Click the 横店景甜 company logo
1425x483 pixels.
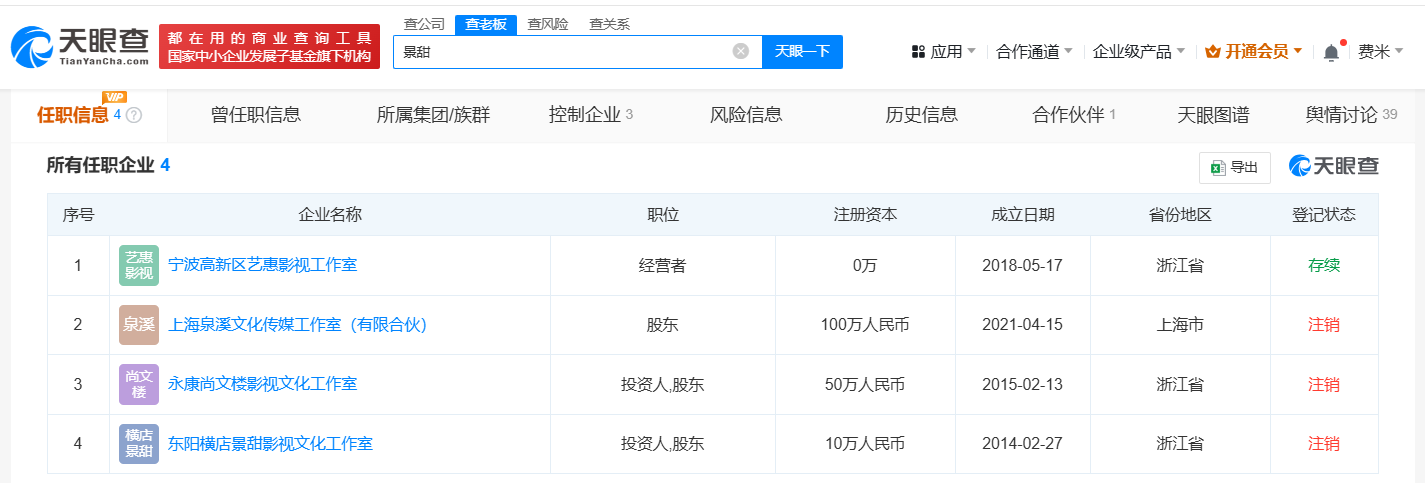139,443
